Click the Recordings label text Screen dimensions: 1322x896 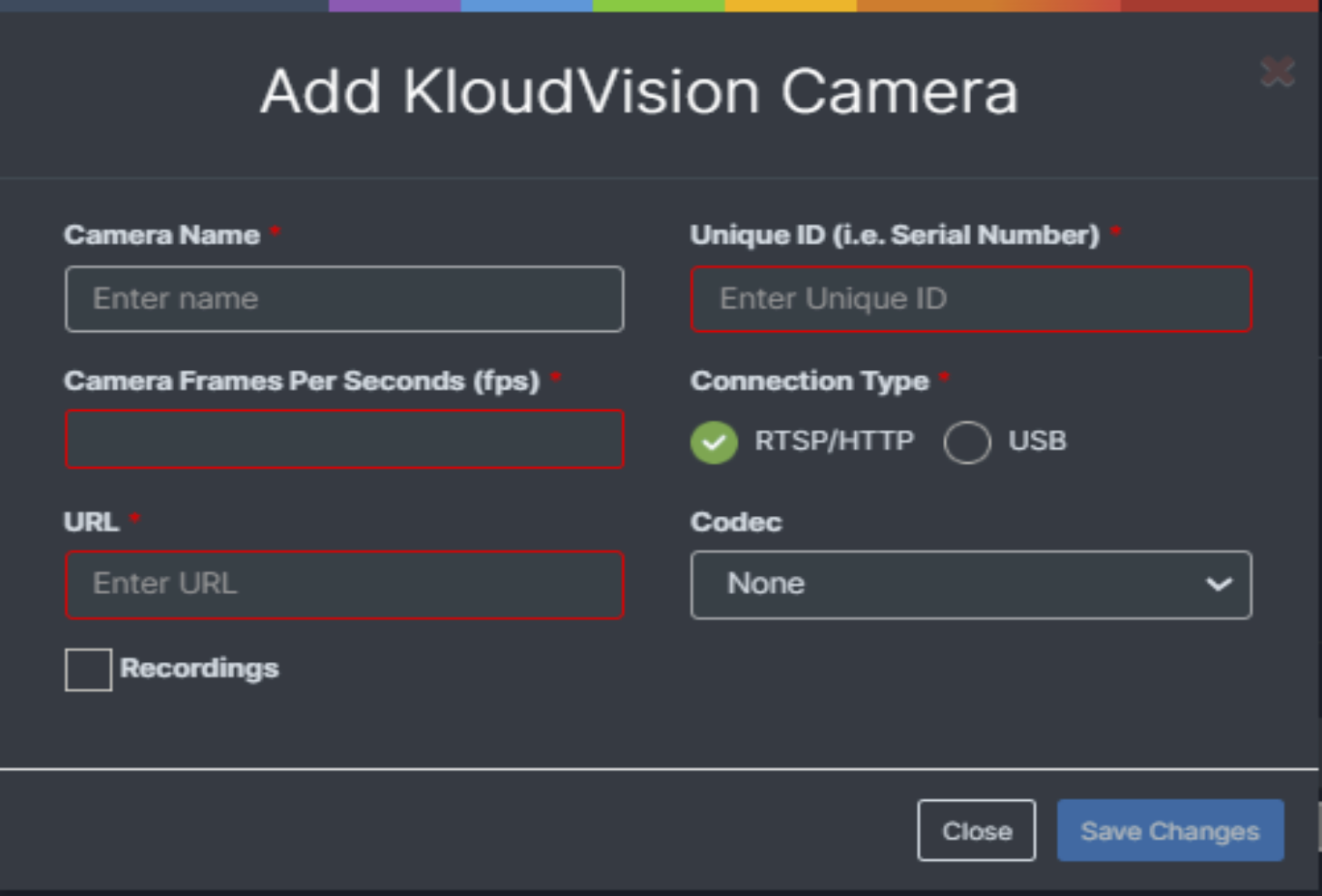click(x=199, y=668)
